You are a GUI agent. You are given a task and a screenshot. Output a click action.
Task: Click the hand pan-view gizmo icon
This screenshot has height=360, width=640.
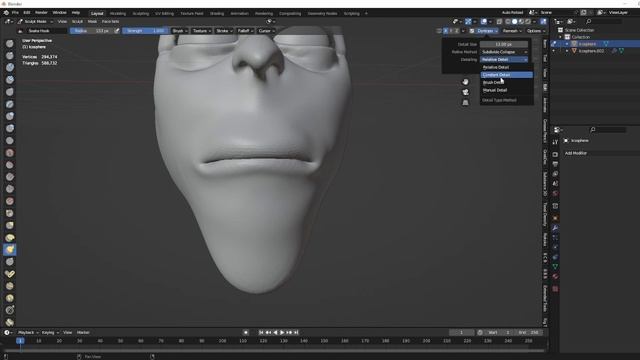[465, 82]
